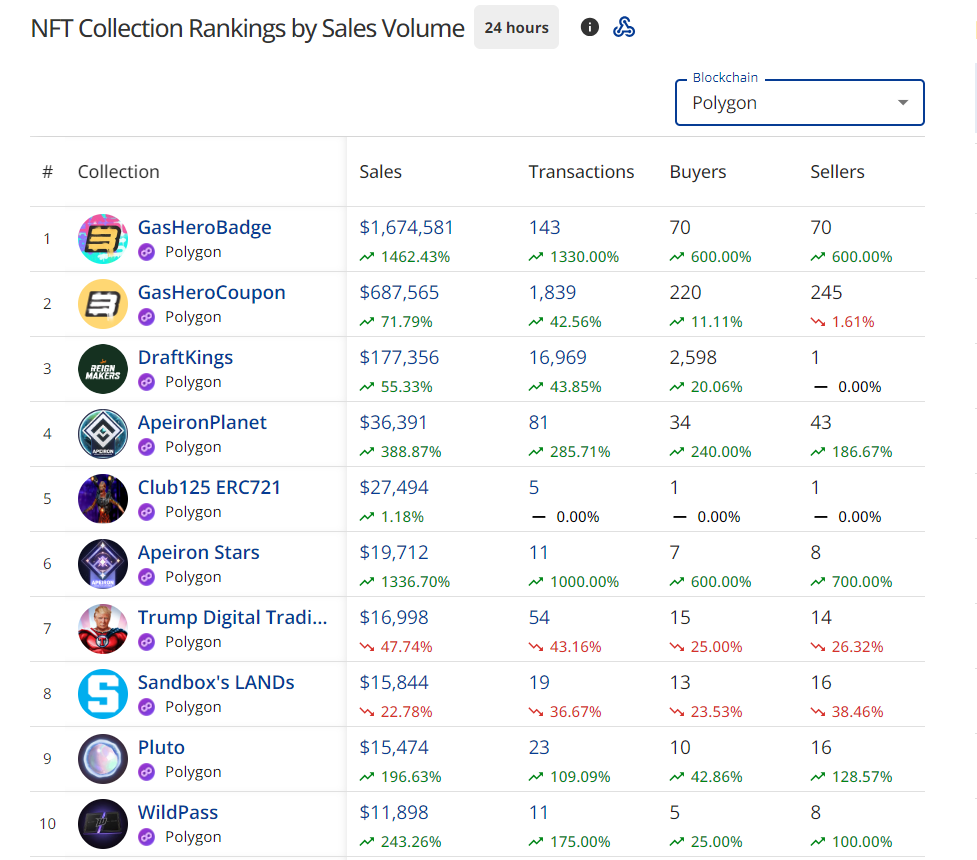Click the 38.46% sellers decrease
Screen dimensions: 977x860
click(857, 712)
